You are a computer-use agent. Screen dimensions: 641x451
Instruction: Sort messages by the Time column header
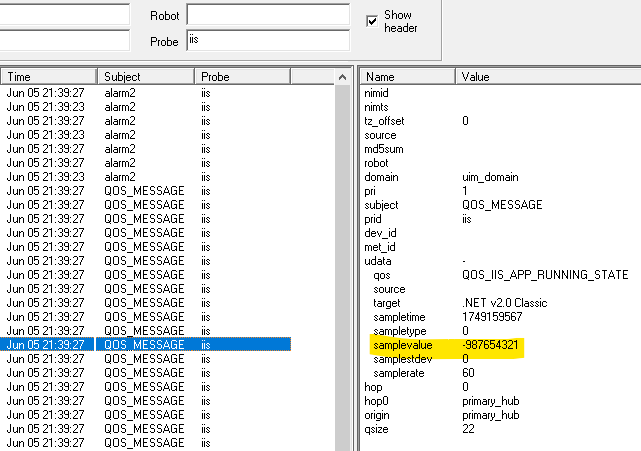pos(48,77)
